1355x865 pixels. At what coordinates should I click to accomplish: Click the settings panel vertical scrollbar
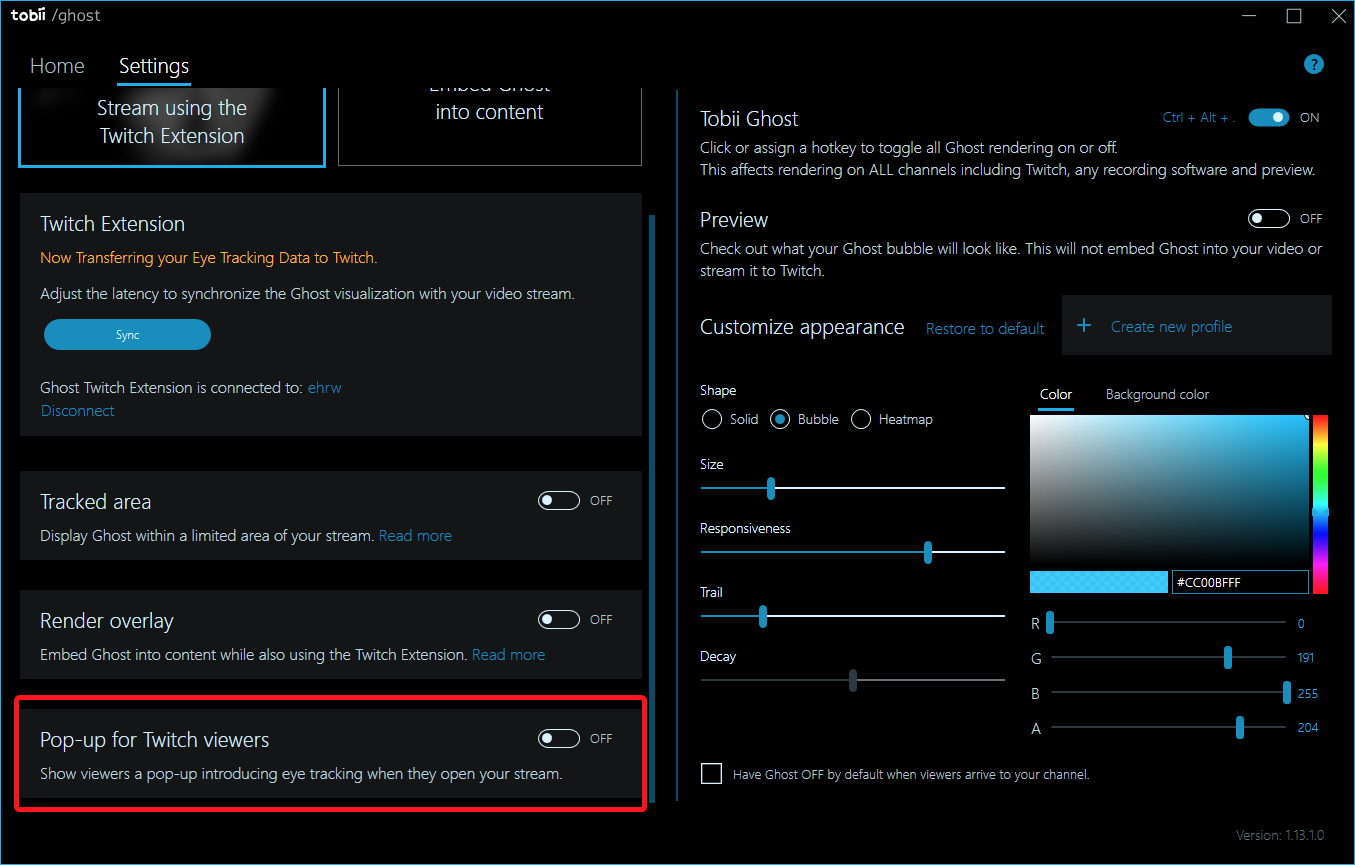coord(653,507)
